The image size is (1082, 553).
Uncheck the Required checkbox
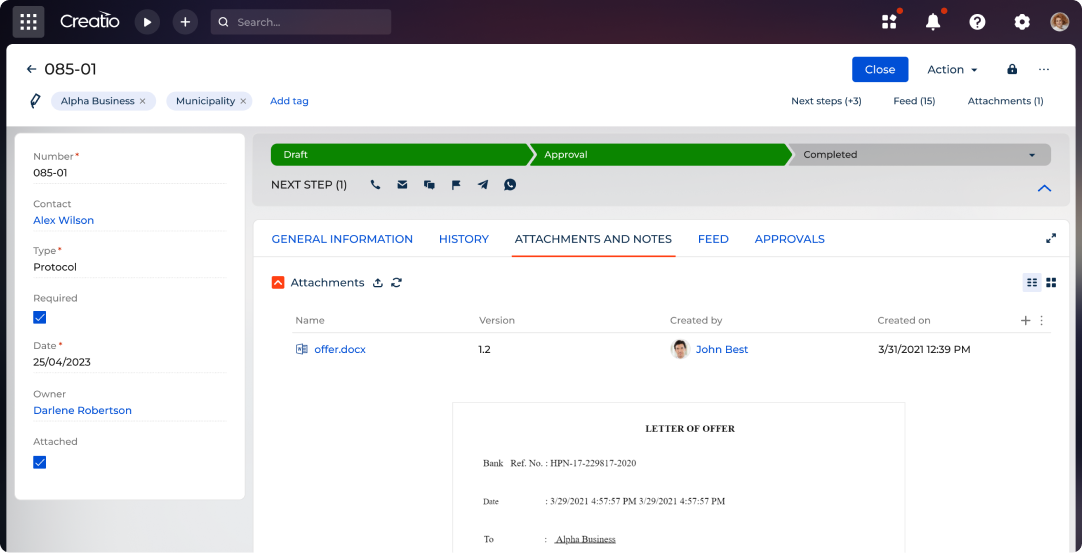tap(40, 317)
